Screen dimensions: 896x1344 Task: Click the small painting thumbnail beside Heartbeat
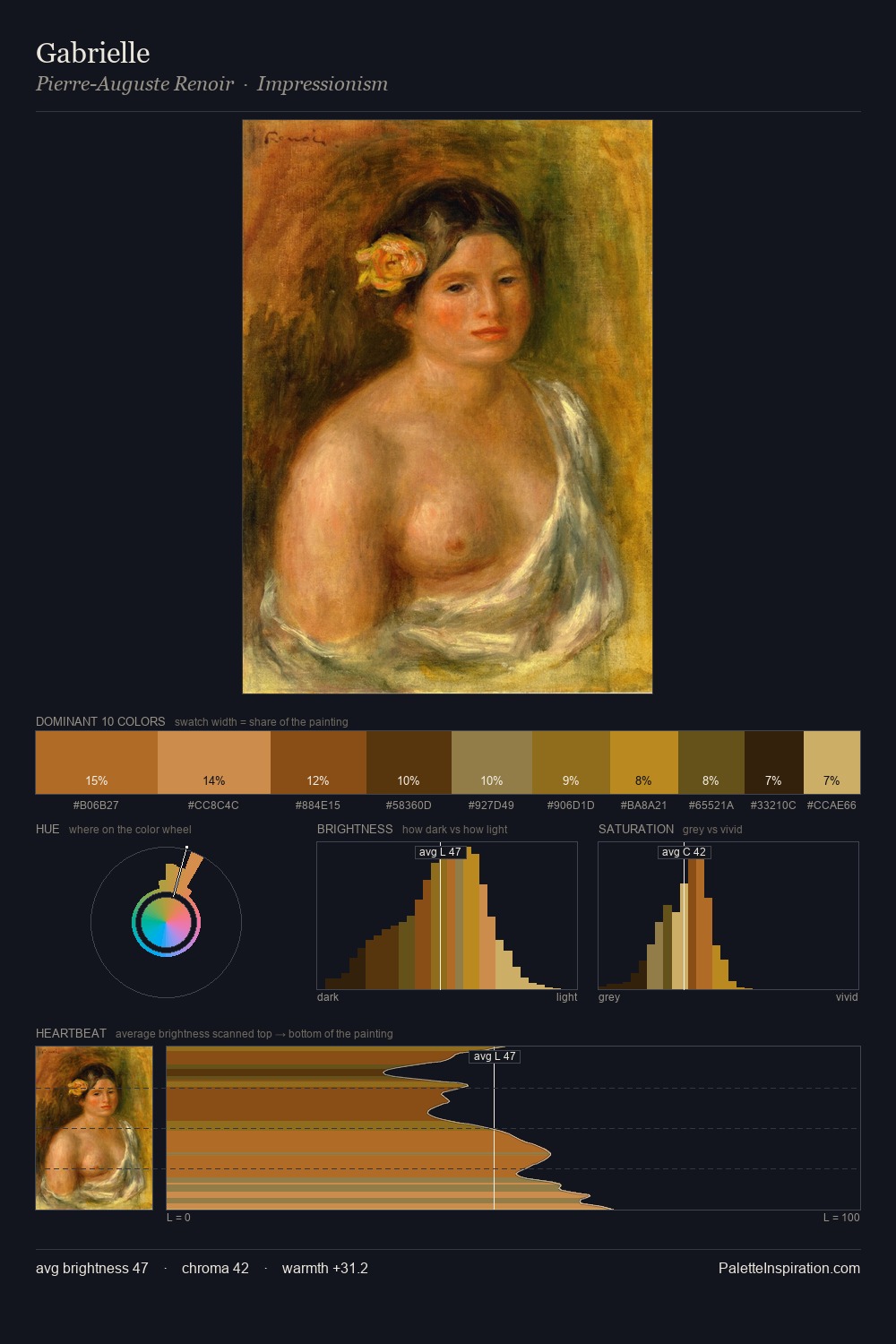pyautogui.click(x=94, y=1128)
